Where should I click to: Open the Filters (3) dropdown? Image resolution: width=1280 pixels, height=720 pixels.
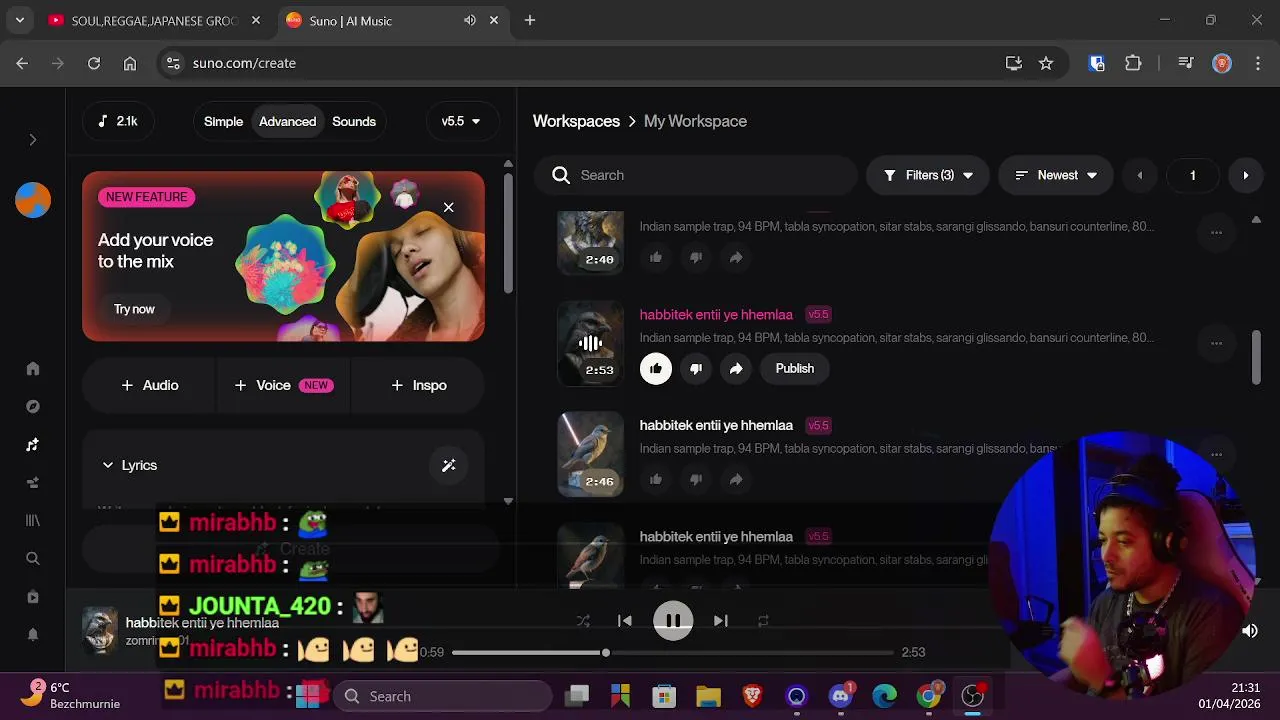point(928,175)
